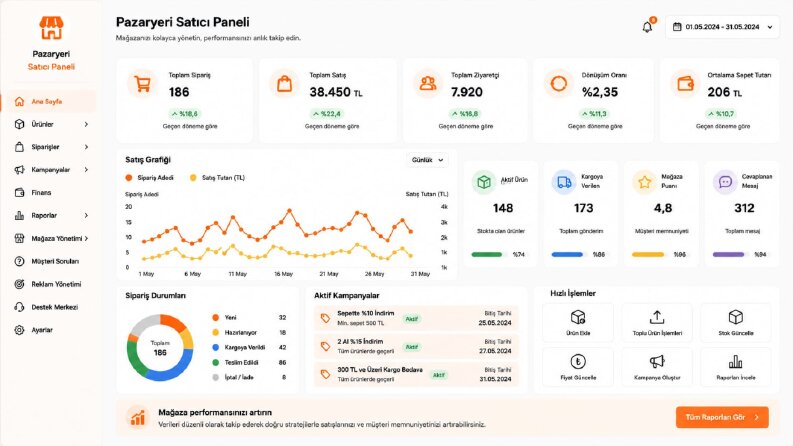Open the 300 TL ve Üzeri Kargo Bedava campaign
793x446 pixels.
pyautogui.click(x=416, y=375)
